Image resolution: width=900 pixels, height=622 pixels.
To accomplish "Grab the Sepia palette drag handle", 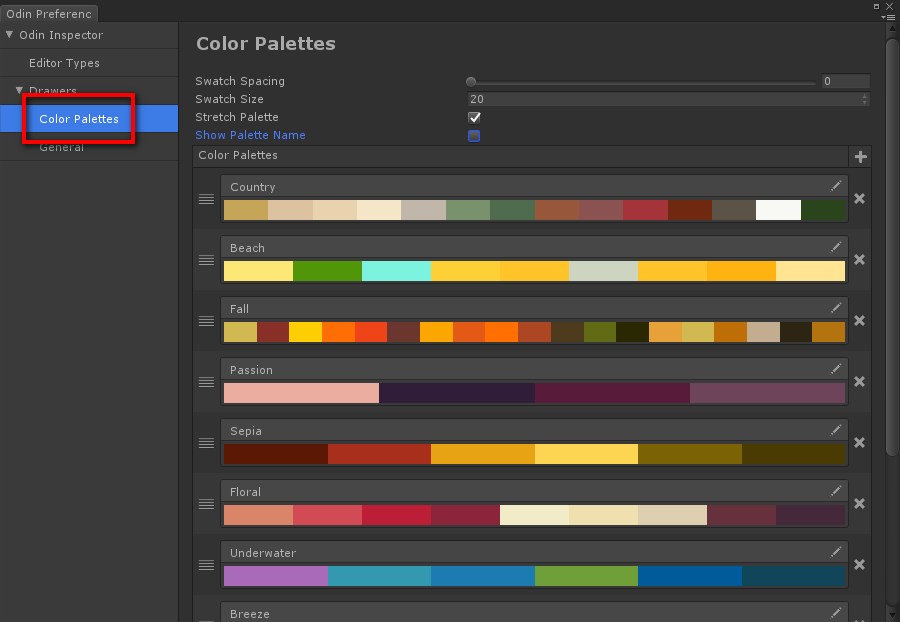I will [206, 443].
